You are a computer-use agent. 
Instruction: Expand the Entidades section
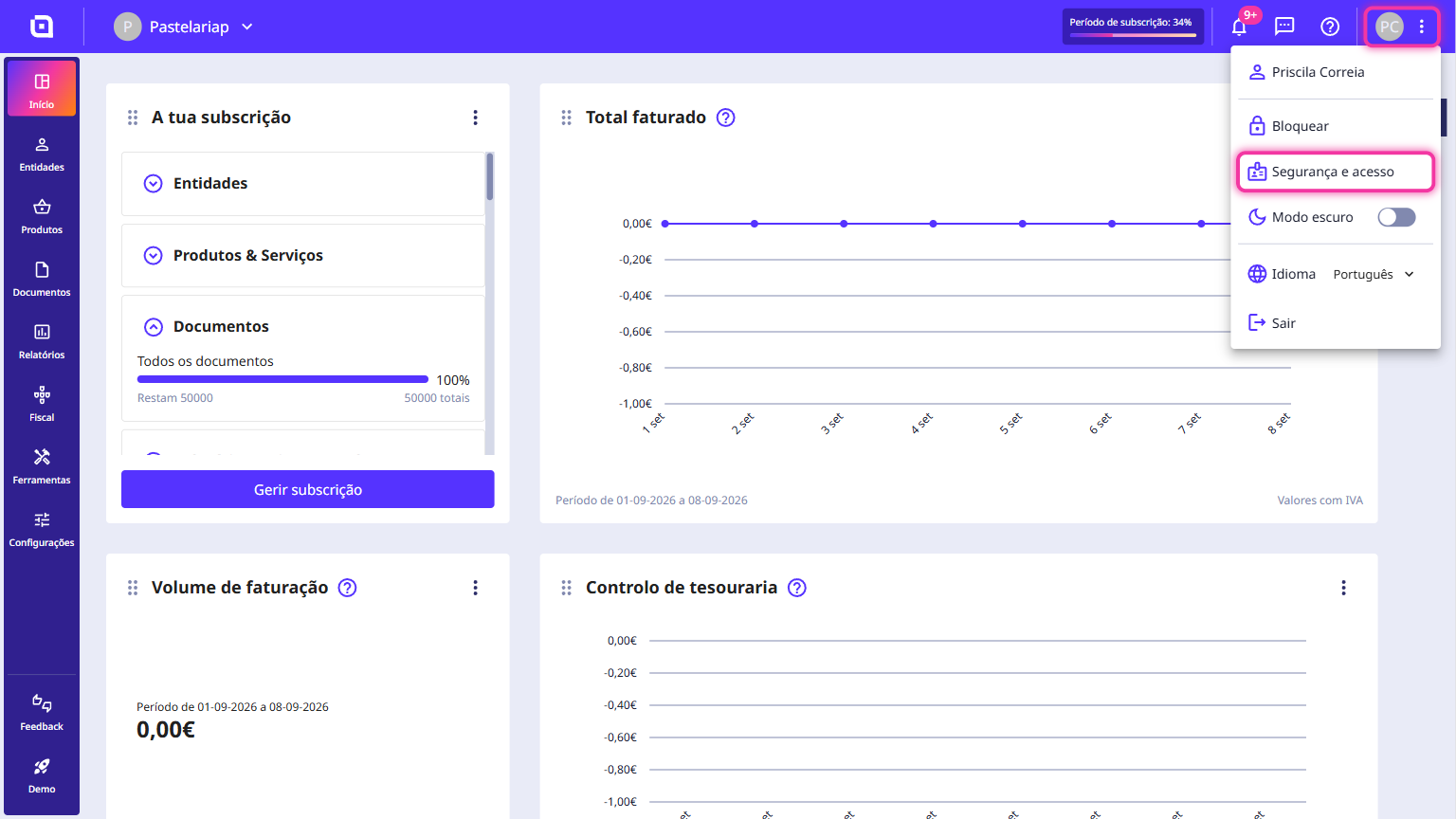click(x=303, y=184)
